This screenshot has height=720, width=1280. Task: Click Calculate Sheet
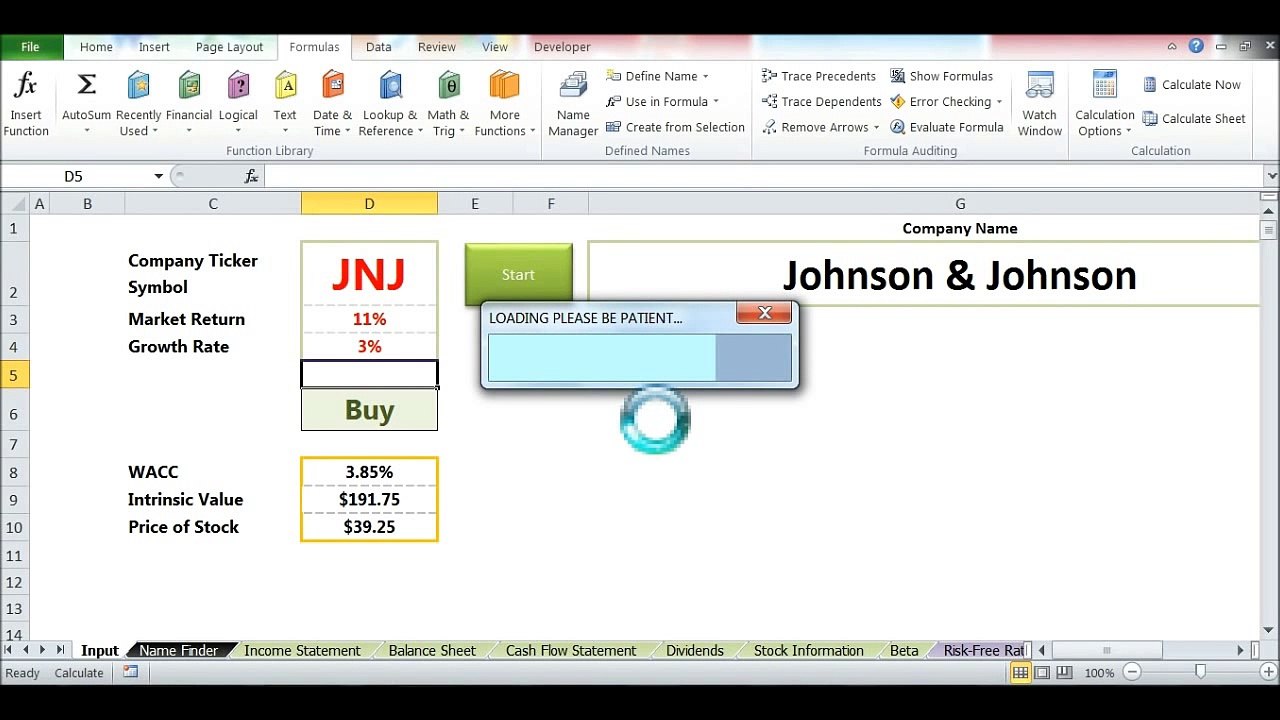coord(1194,118)
